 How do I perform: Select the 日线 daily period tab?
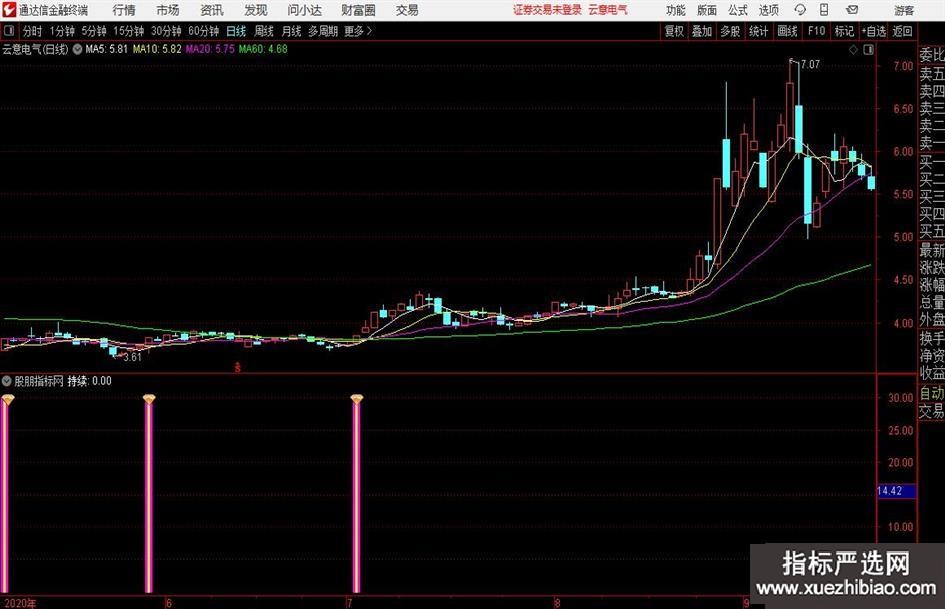point(236,31)
